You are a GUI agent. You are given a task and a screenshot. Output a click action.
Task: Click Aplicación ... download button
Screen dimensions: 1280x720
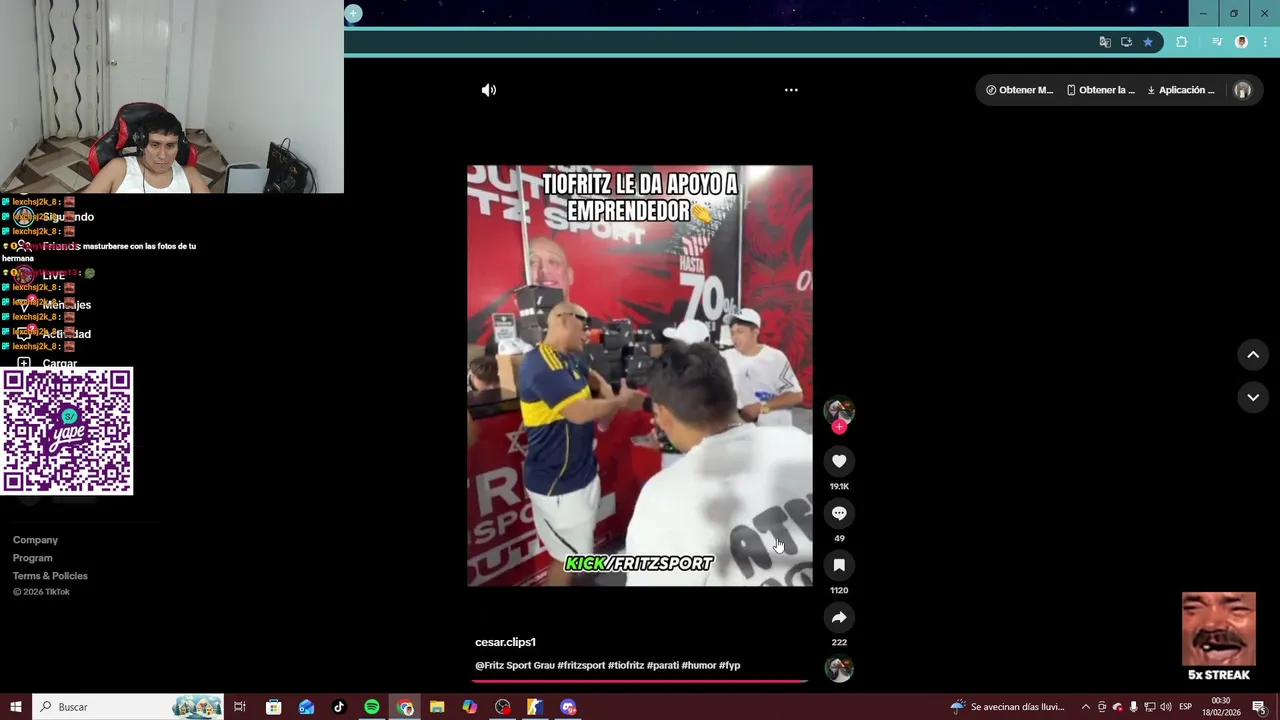(x=1181, y=90)
